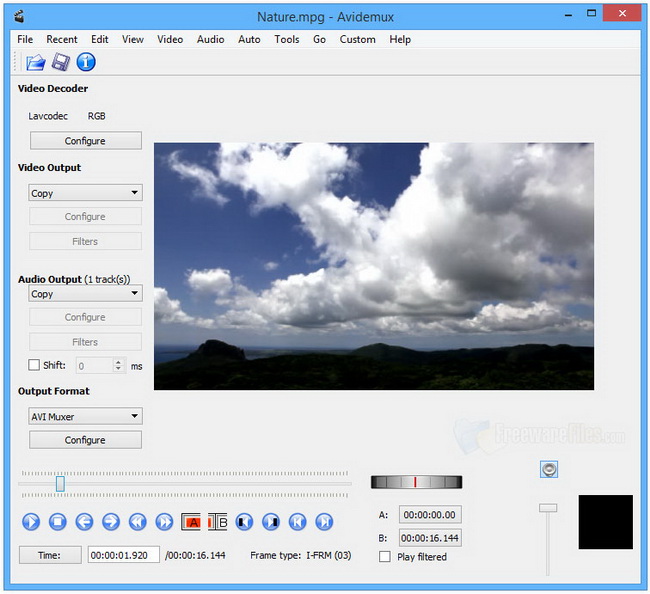The image size is (650, 594).
Task: Click the audio speaker icon above volume slider
Action: 547,469
